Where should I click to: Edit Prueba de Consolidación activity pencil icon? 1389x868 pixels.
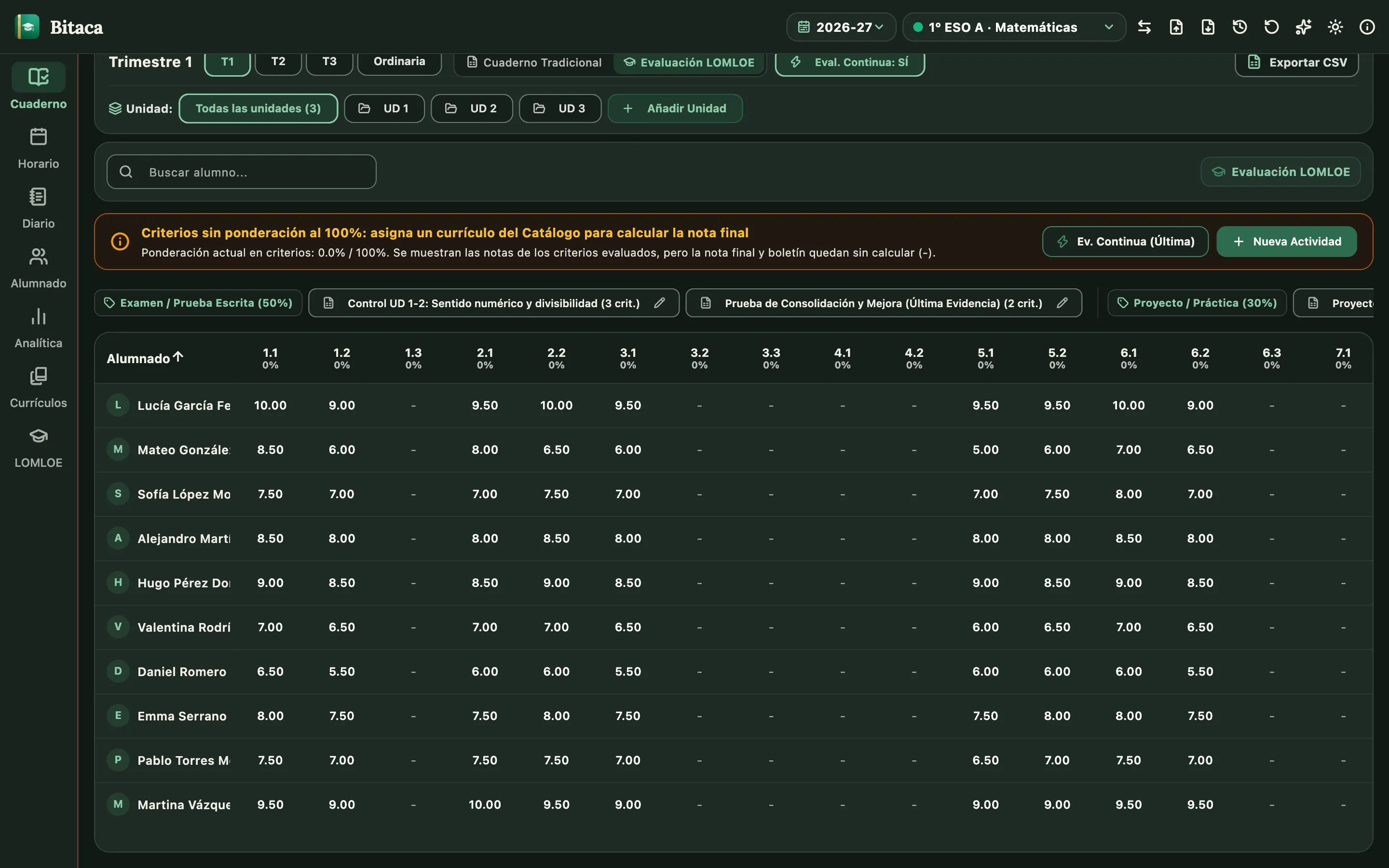click(1062, 302)
